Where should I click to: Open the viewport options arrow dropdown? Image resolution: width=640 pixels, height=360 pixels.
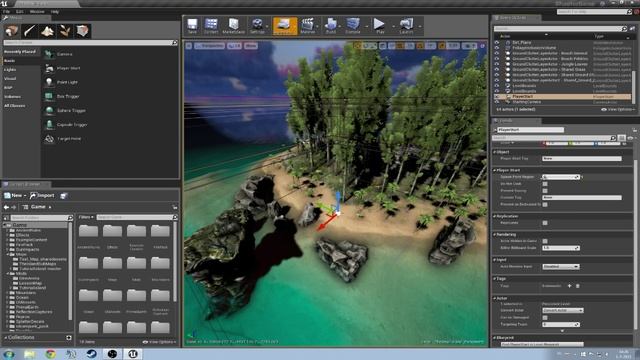(189, 46)
